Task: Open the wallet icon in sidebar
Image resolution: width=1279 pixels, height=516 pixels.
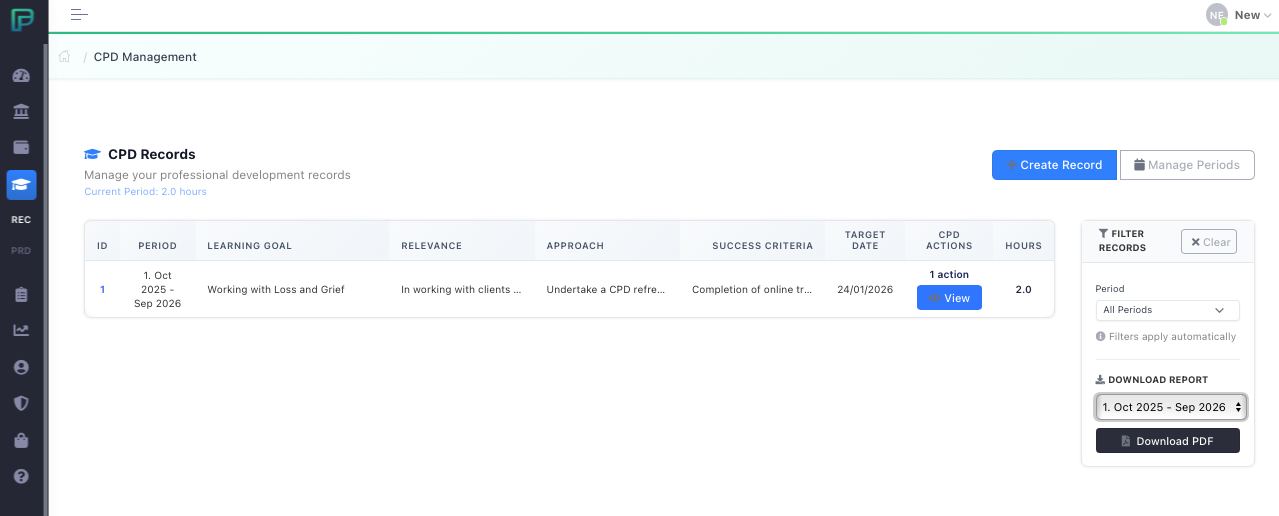Action: pos(21,148)
